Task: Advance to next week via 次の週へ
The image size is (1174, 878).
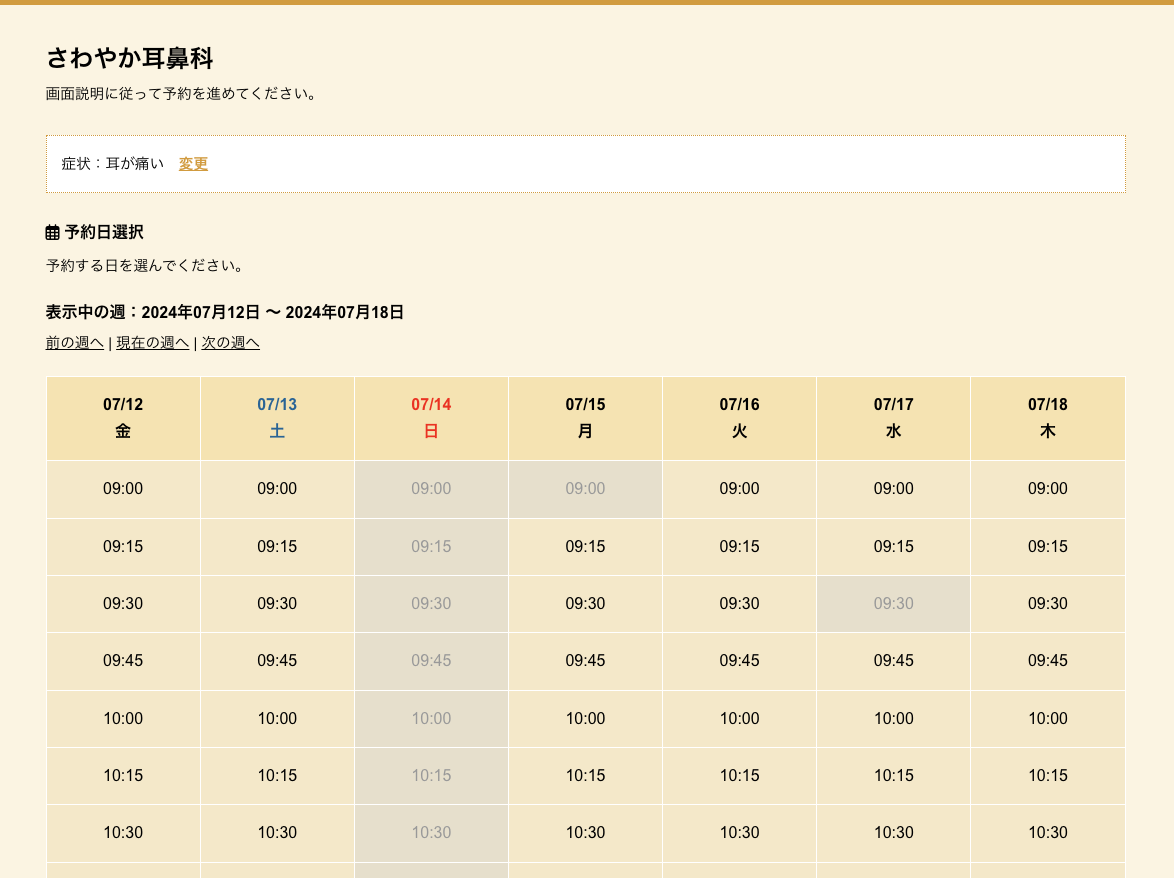Action: click(231, 343)
